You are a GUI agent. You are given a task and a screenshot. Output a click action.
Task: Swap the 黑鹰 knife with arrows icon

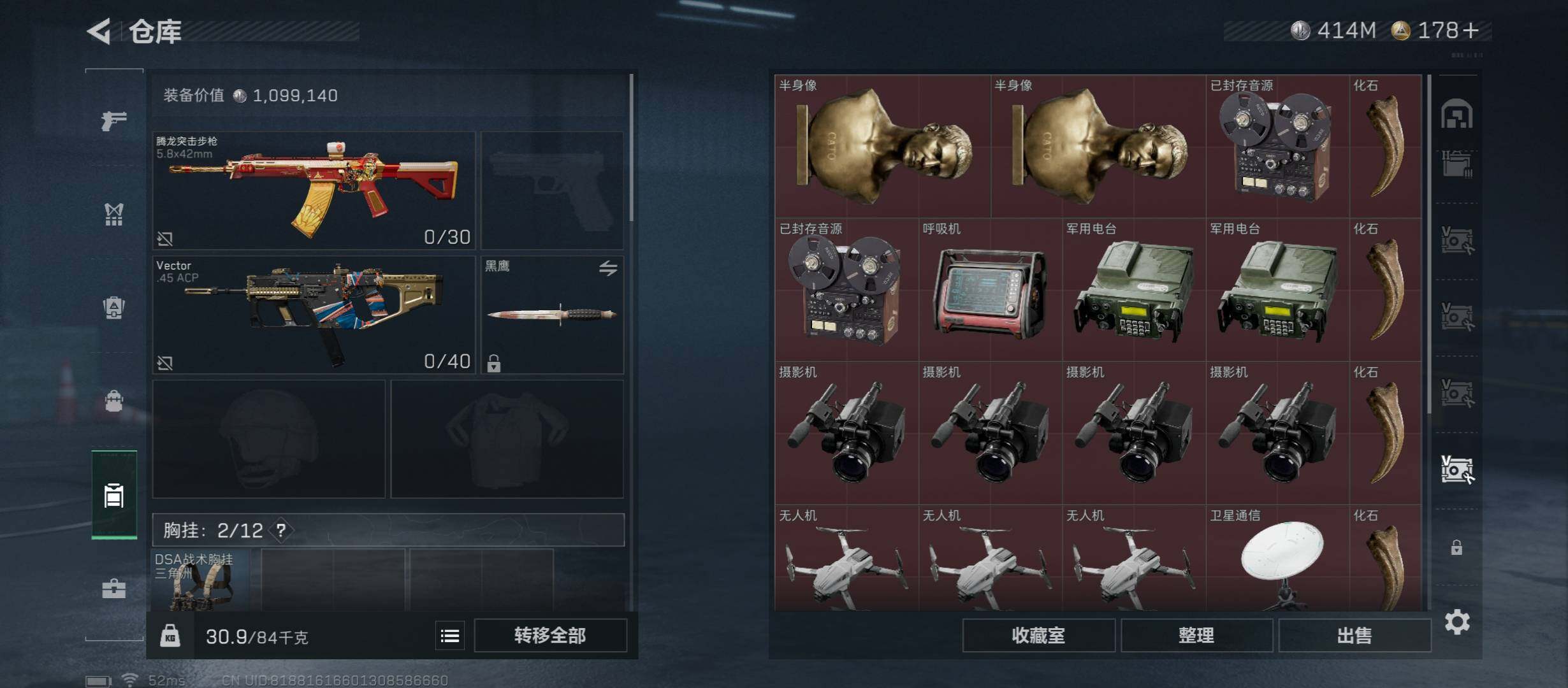(x=608, y=268)
